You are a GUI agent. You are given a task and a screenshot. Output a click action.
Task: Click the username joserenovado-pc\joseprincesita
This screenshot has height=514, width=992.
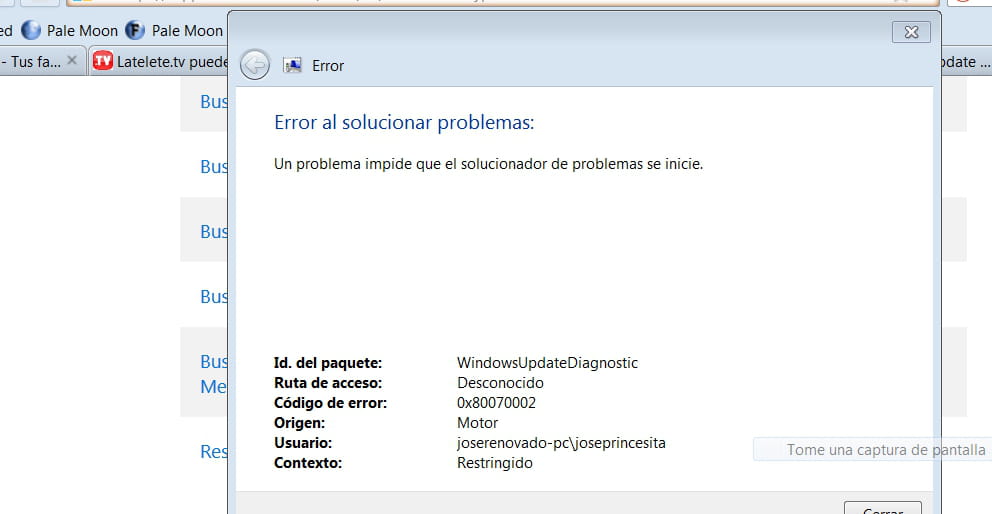click(561, 443)
